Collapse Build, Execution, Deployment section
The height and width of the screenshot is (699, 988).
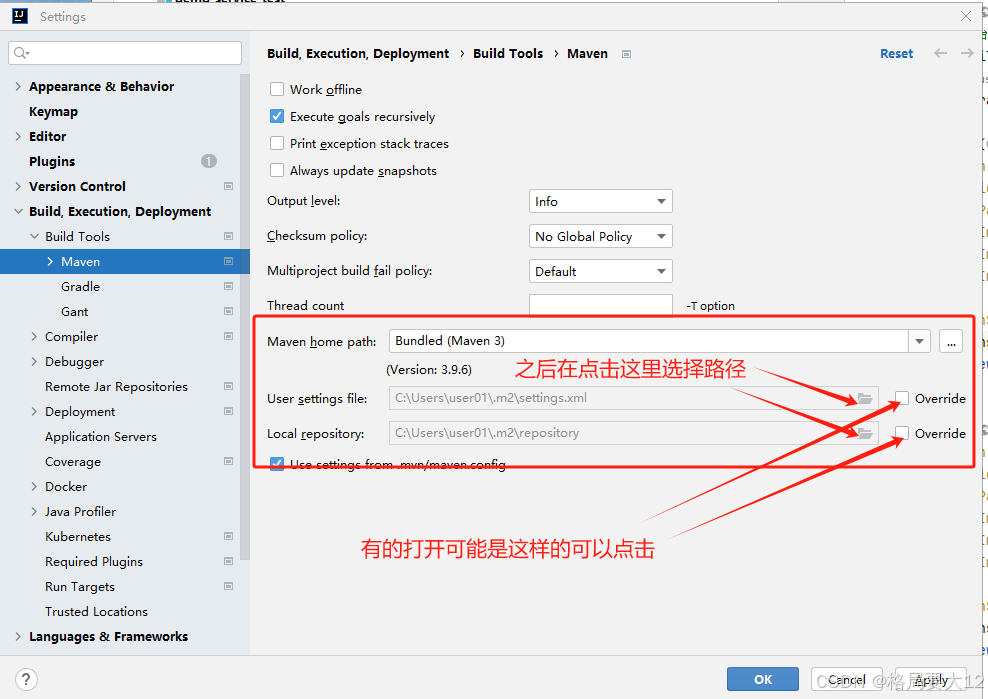[18, 211]
